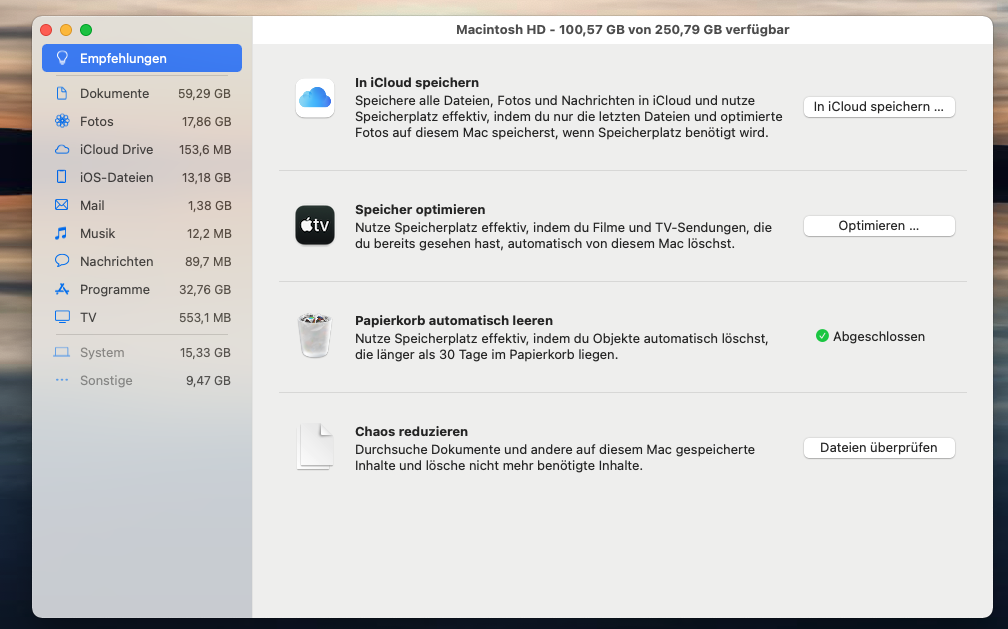
Task: Click the blank document icon for Chaos reduzieren
Action: pos(315,446)
